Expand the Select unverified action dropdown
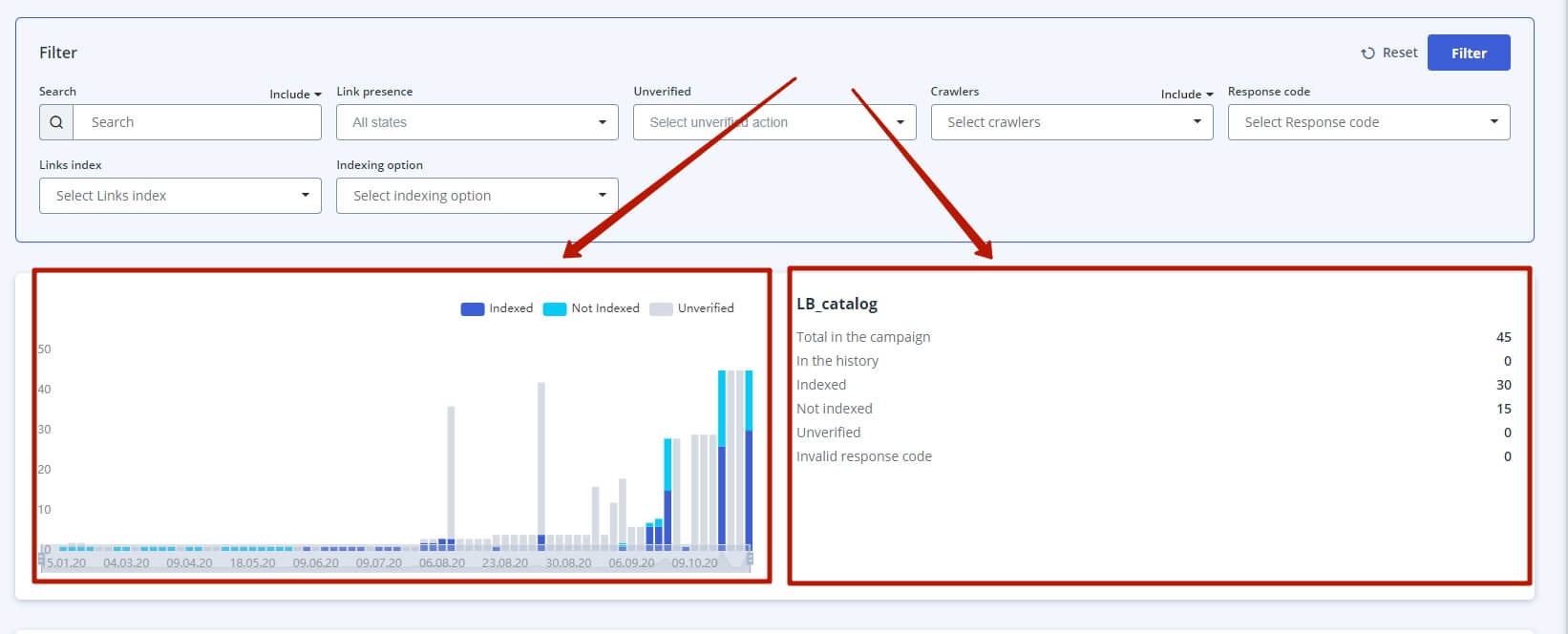 point(774,122)
